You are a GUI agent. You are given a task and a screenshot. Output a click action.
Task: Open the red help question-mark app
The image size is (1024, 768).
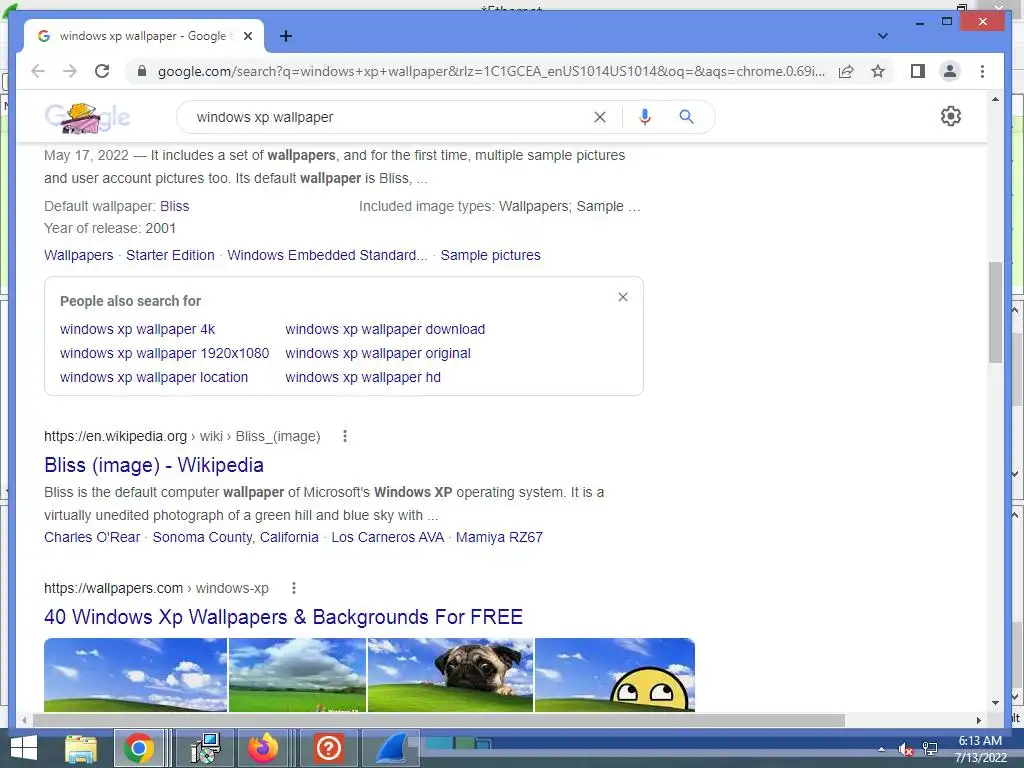pos(328,748)
